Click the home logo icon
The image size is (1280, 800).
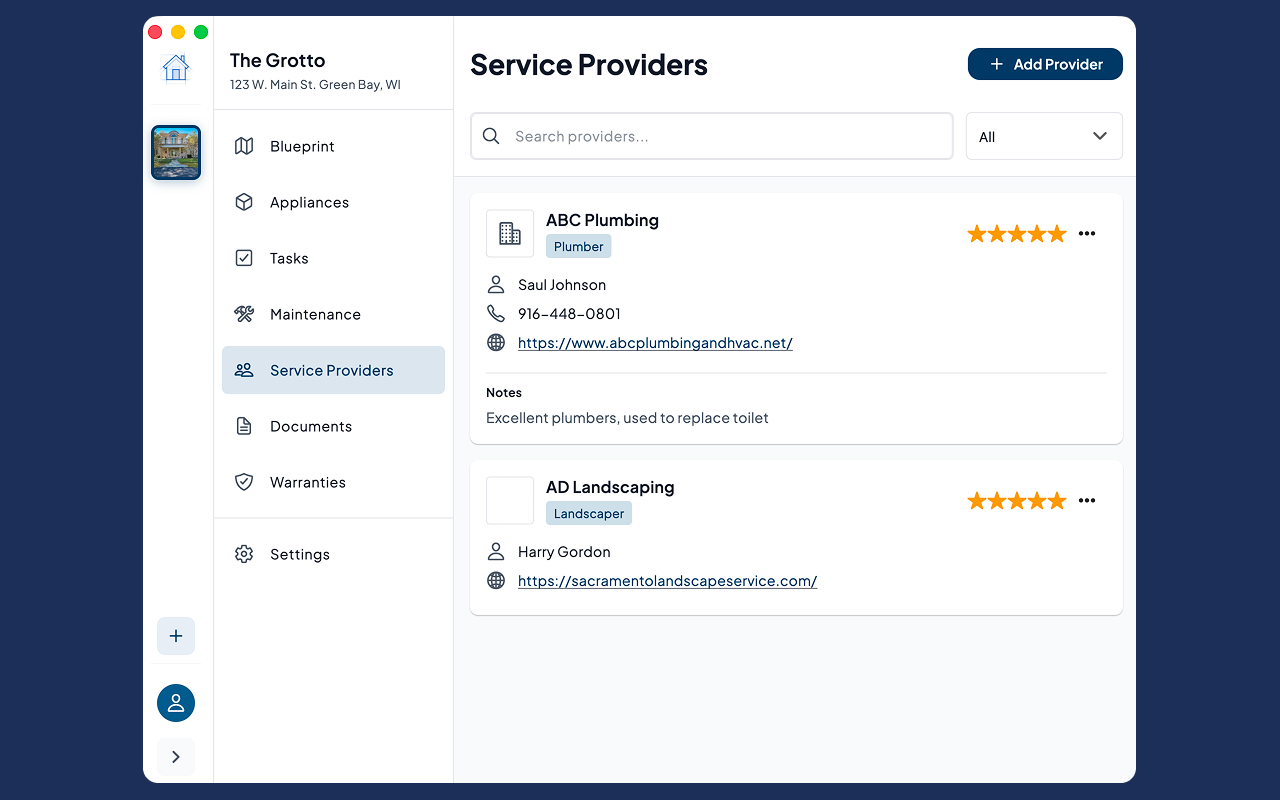point(176,68)
